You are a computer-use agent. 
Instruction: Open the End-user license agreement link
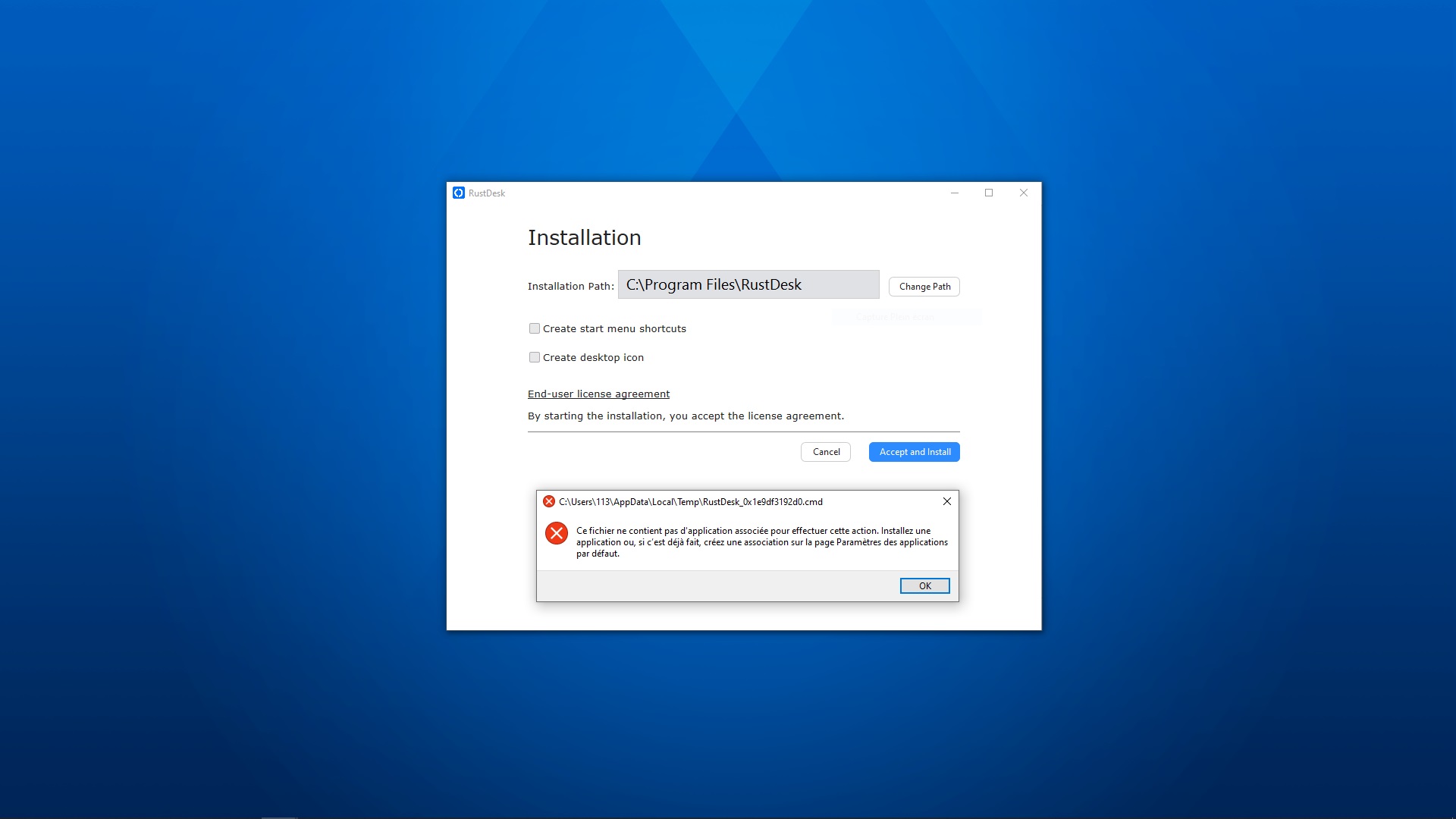pyautogui.click(x=599, y=394)
